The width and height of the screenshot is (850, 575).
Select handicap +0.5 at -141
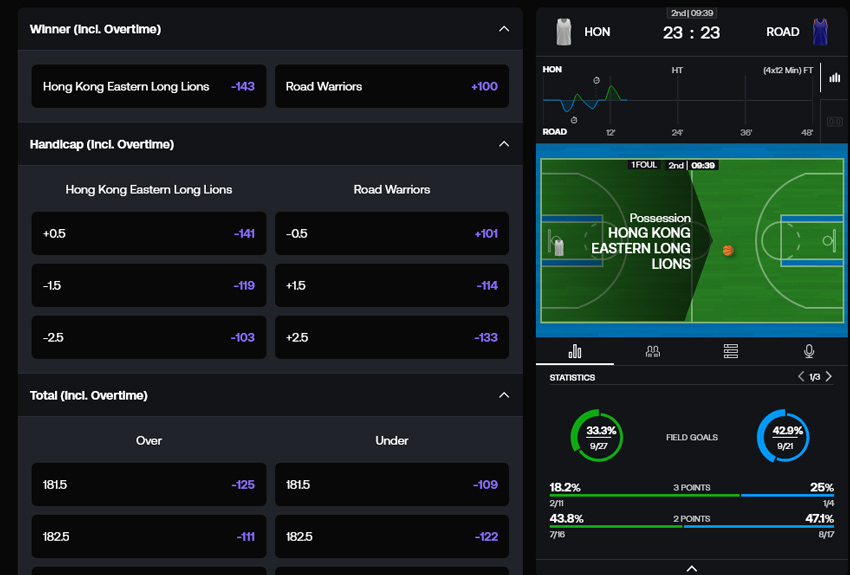[x=149, y=234]
